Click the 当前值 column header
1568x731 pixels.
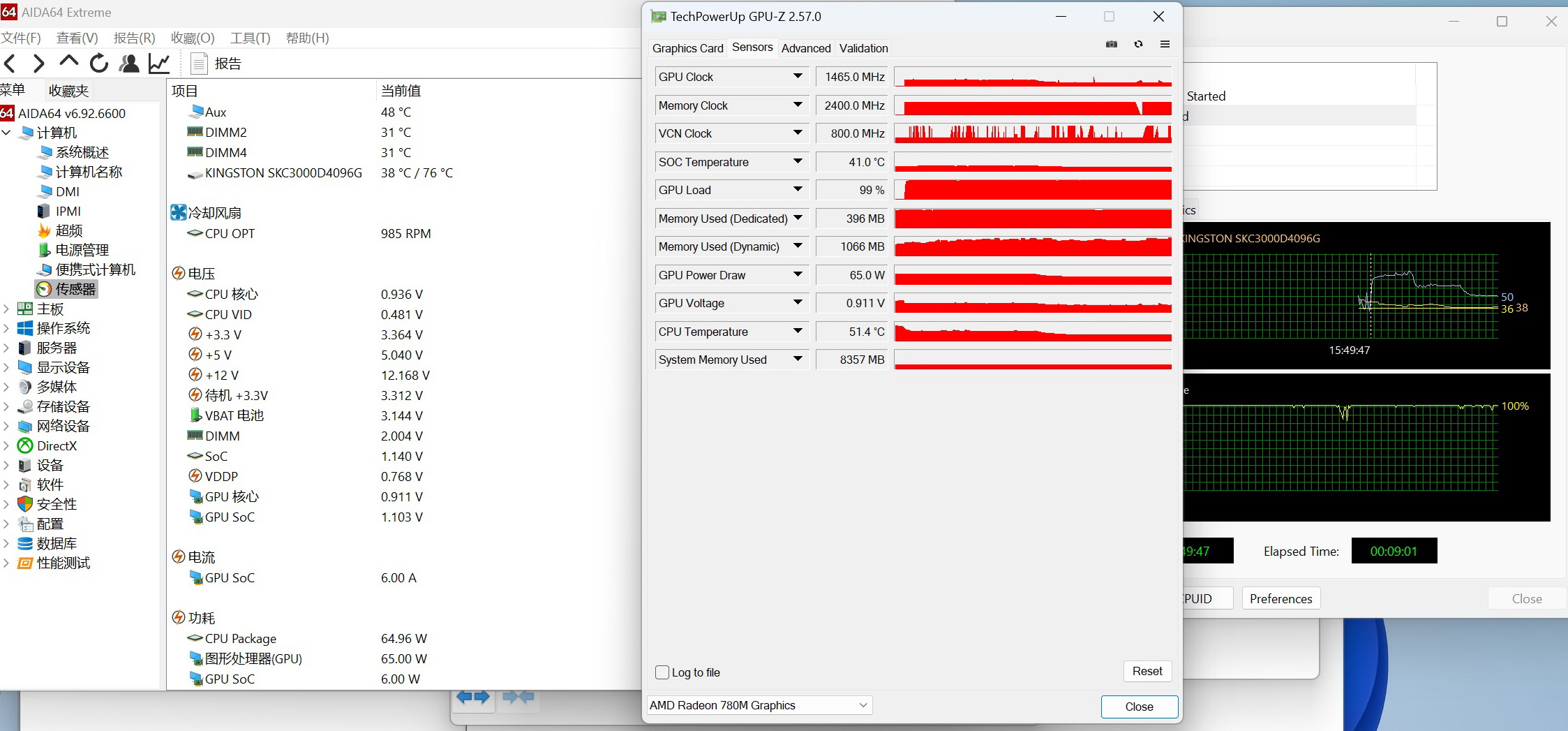coord(401,91)
